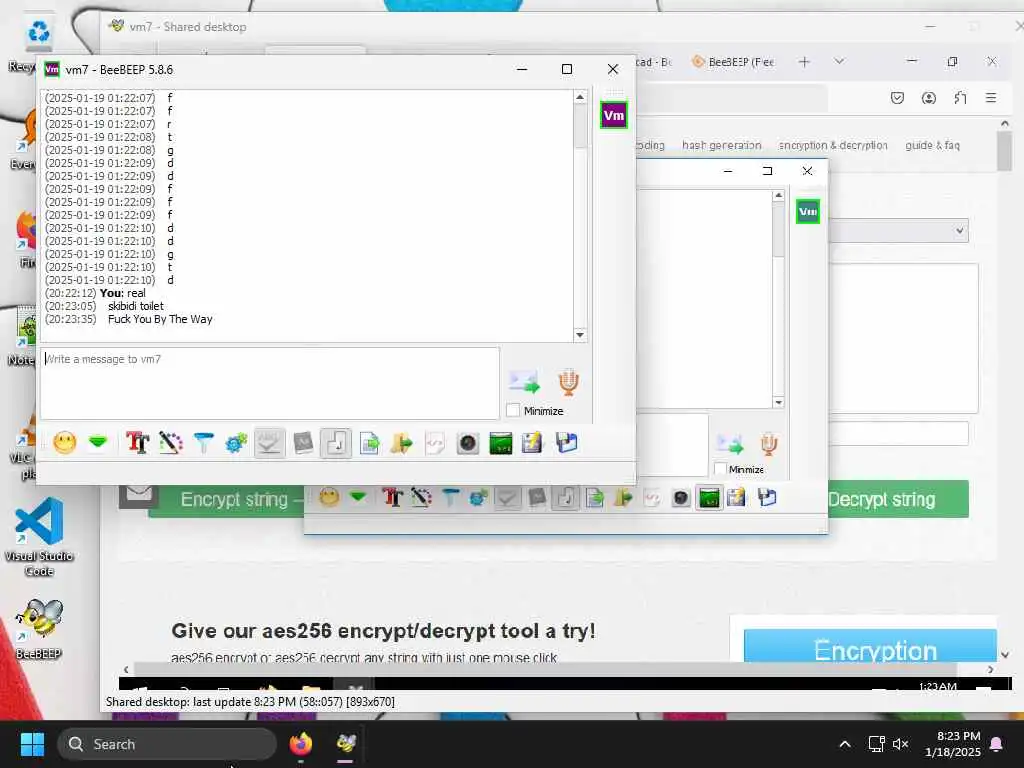Toggle grey notebook icon next to spell check

[x=303, y=443]
